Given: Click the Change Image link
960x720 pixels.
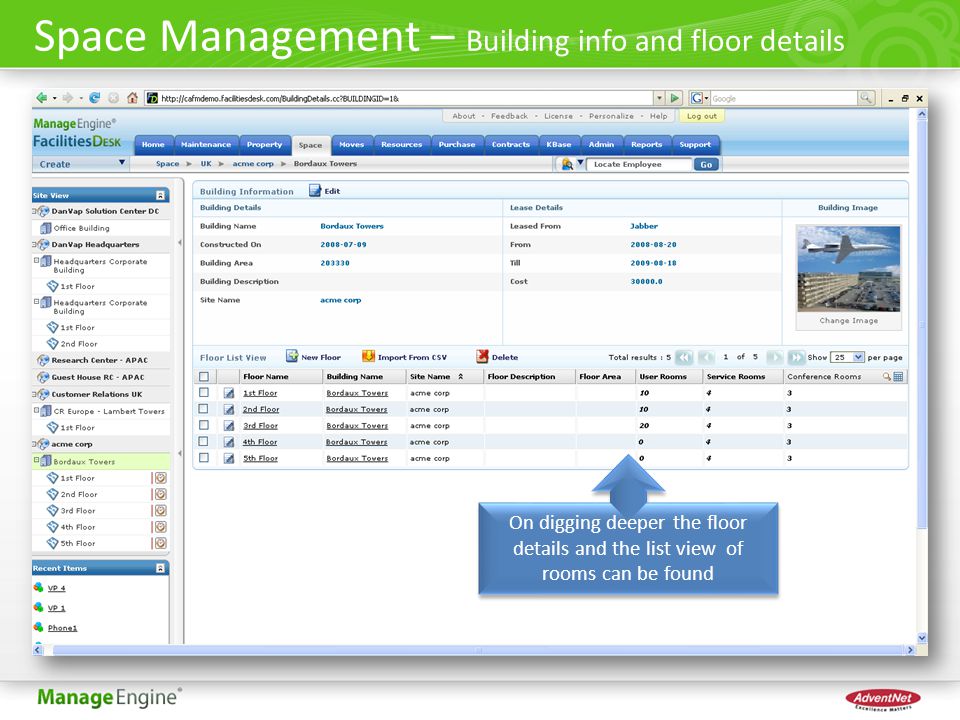Looking at the screenshot, I should click(x=848, y=320).
